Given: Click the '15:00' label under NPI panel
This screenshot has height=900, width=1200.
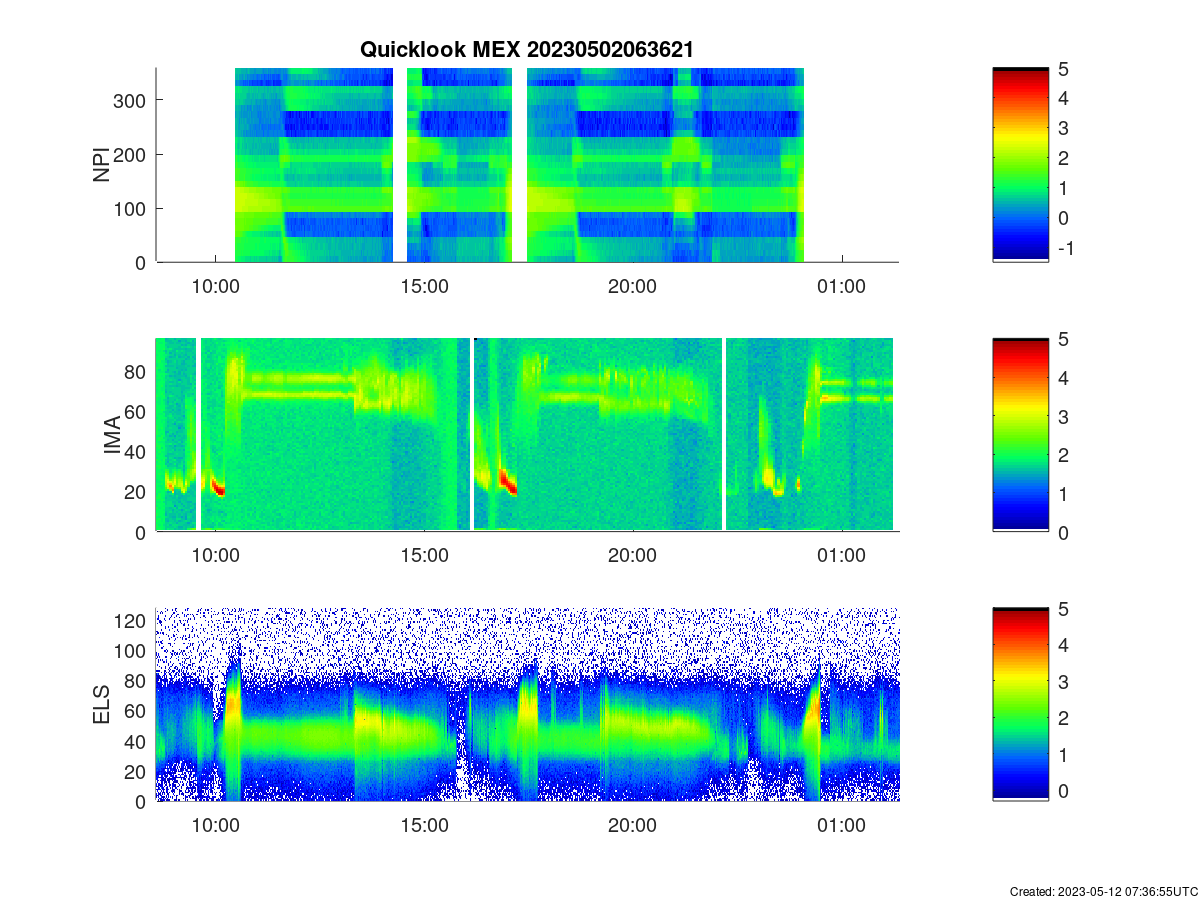Looking at the screenshot, I should point(424,285).
